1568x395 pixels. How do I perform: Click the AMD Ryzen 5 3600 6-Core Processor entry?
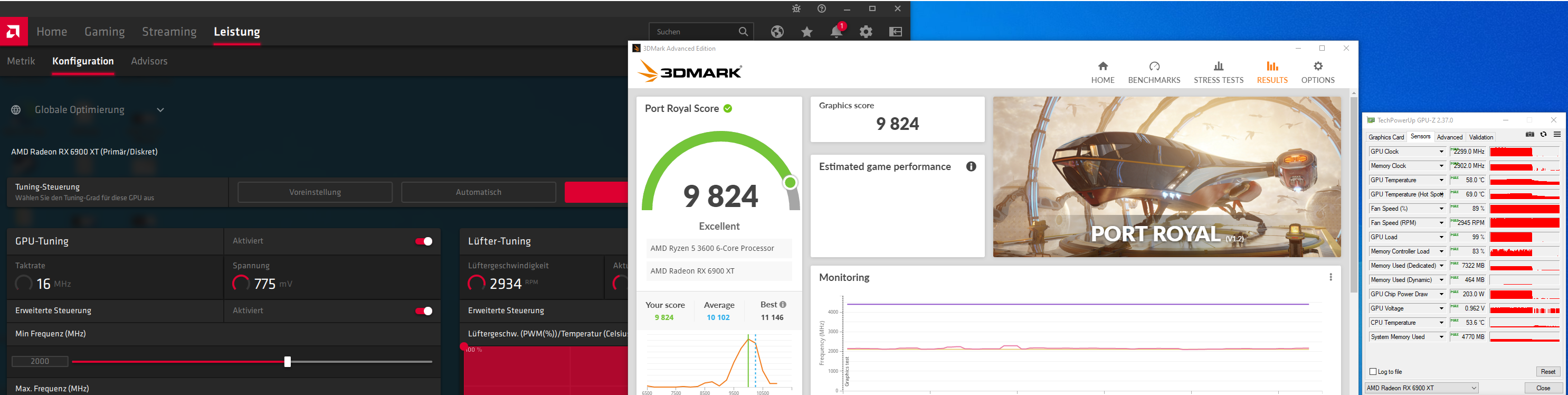pos(719,248)
